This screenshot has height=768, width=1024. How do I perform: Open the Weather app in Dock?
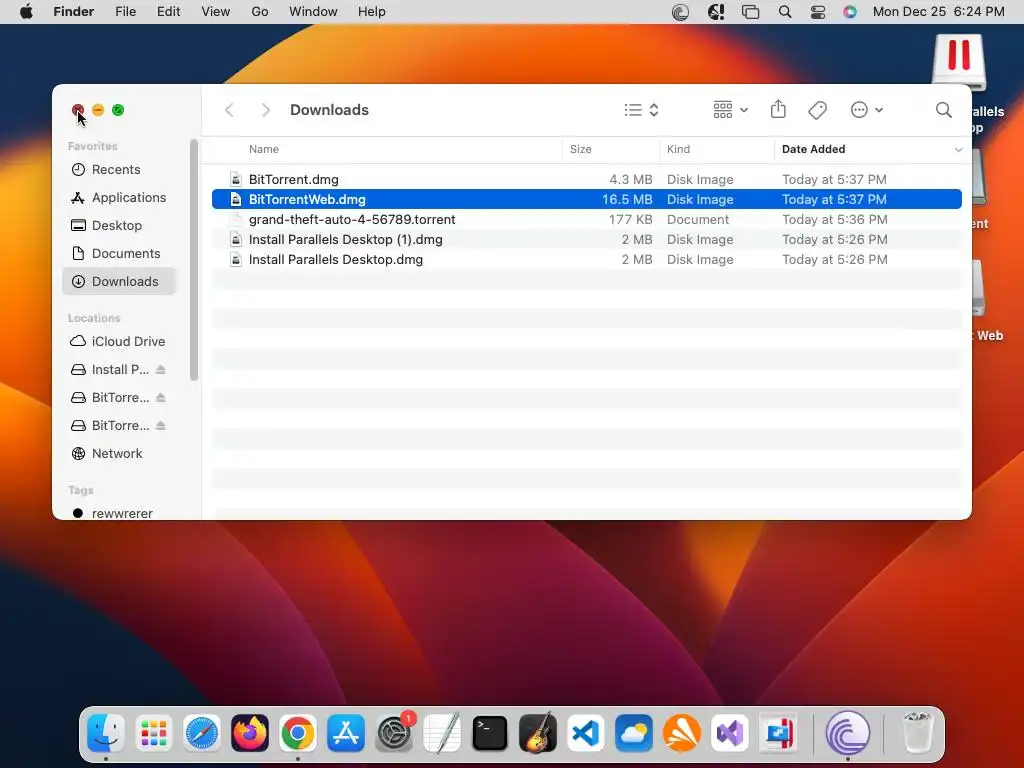coord(634,733)
